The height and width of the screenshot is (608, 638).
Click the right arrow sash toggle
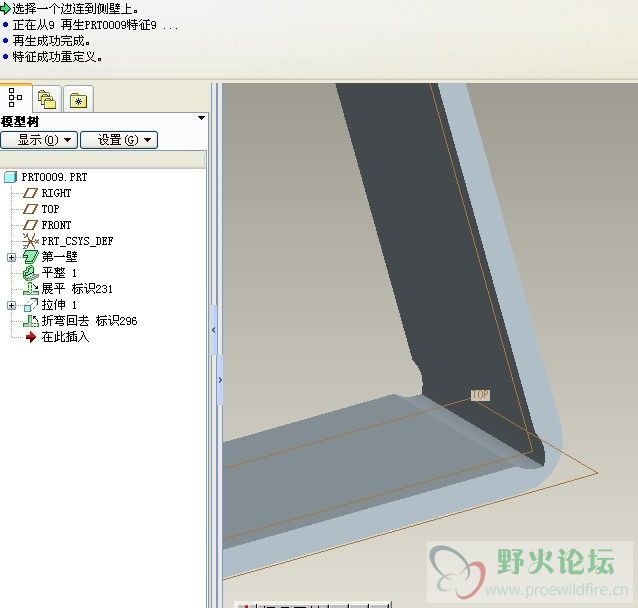coord(220,380)
